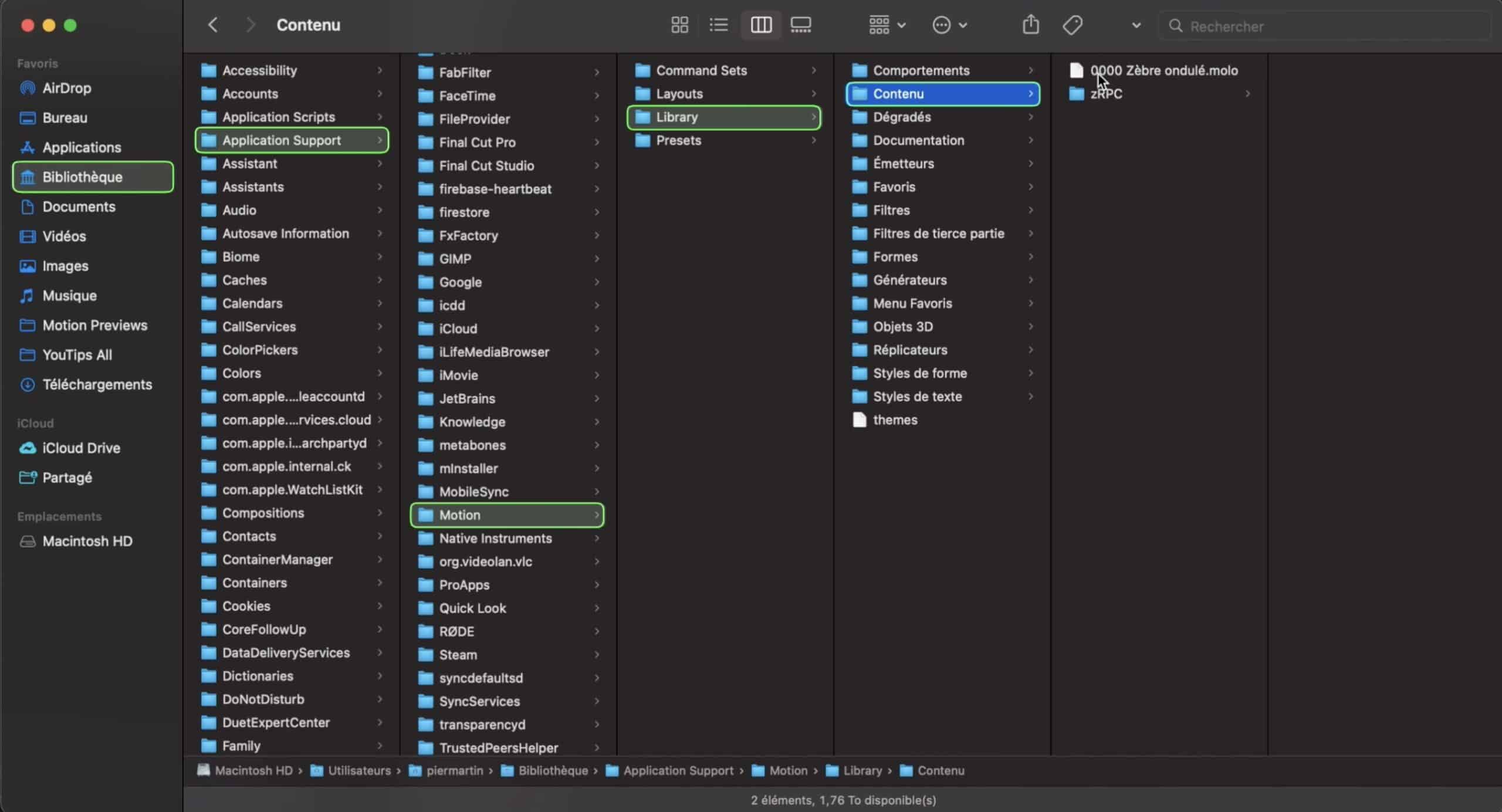Select the Native Instruments folder
Viewport: 1502px width, 812px height.
click(507, 538)
